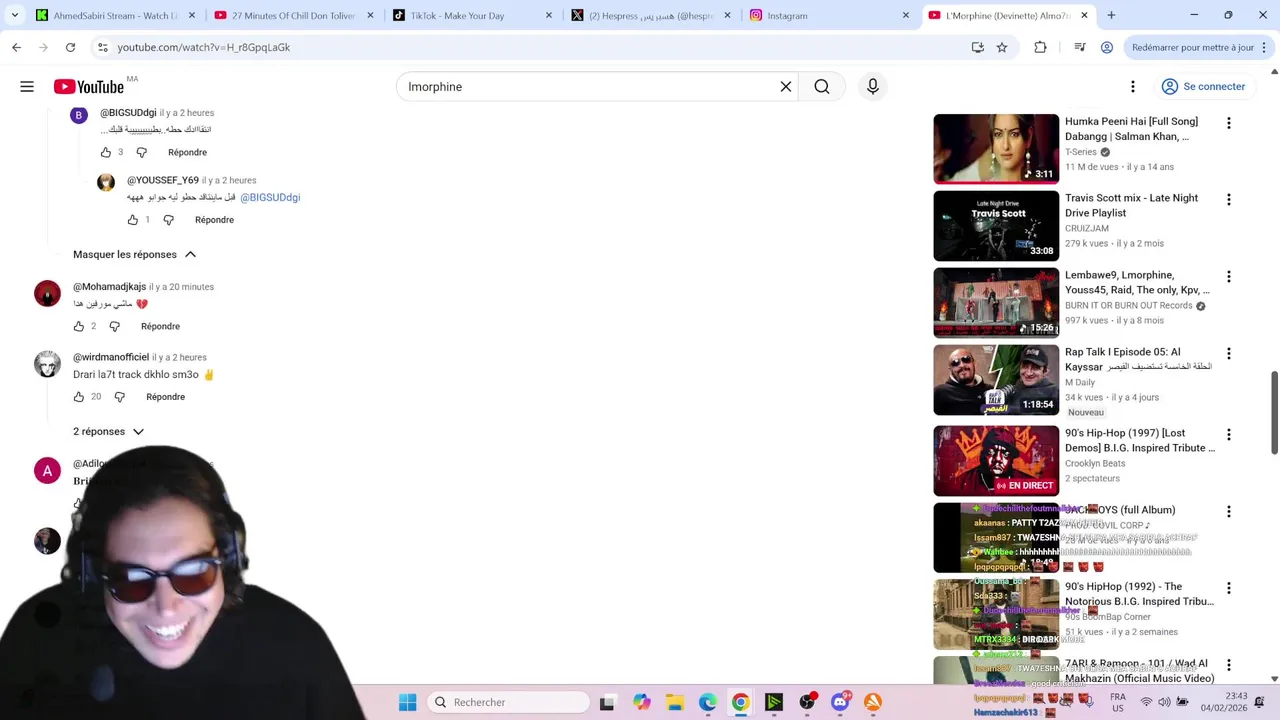Open options for 7ARI & Ramoon video
The height and width of the screenshot is (720, 1280).
click(1229, 665)
